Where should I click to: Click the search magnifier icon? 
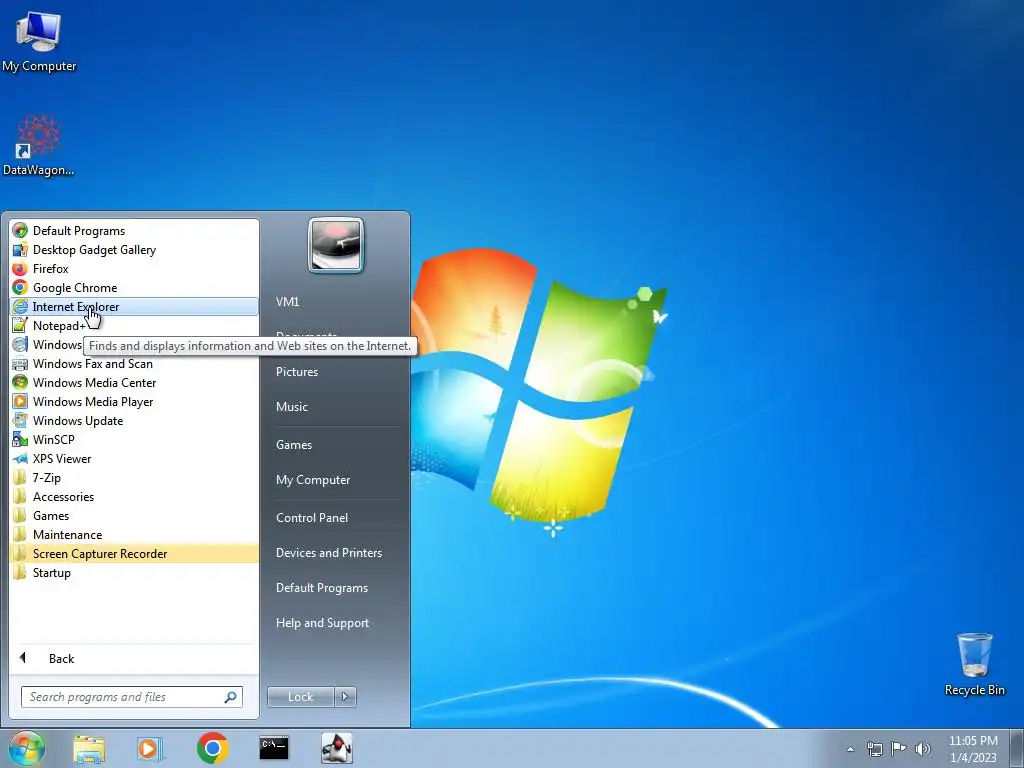pyautogui.click(x=231, y=697)
